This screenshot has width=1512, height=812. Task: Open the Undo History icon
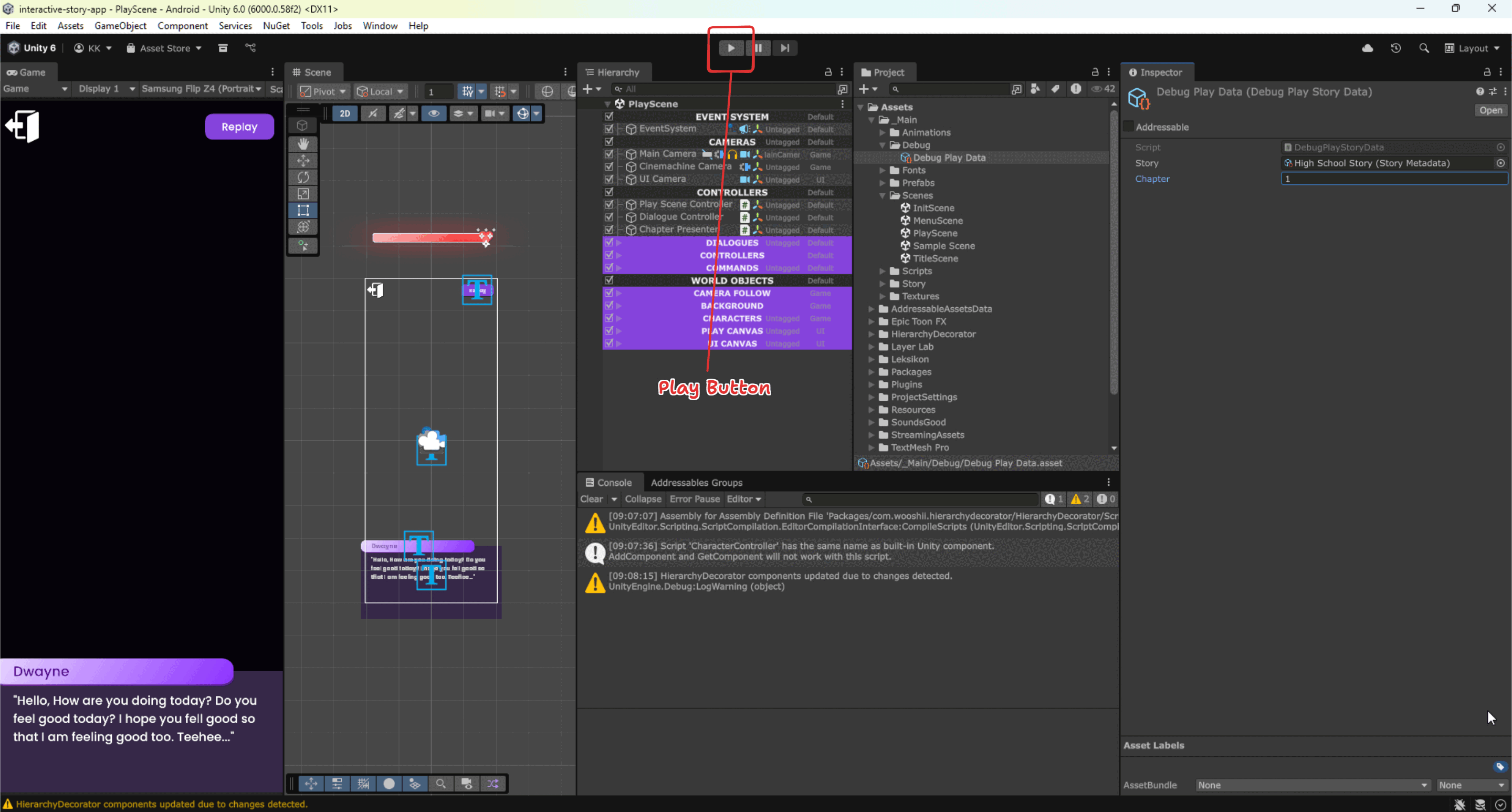pyautogui.click(x=1395, y=48)
